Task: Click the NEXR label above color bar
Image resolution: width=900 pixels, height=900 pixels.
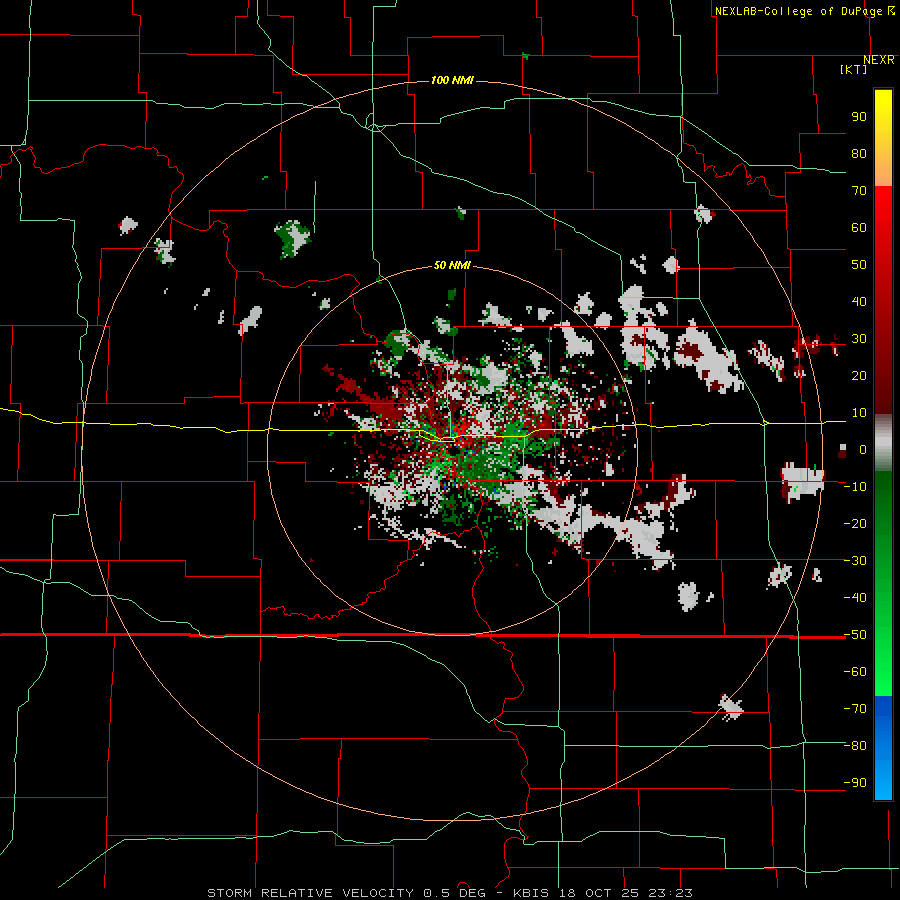Action: [879, 60]
